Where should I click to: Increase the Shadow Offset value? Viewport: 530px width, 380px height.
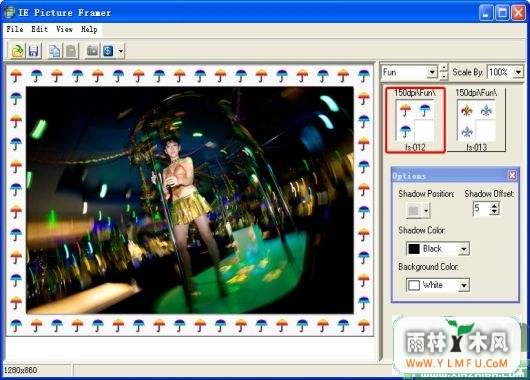(x=494, y=205)
